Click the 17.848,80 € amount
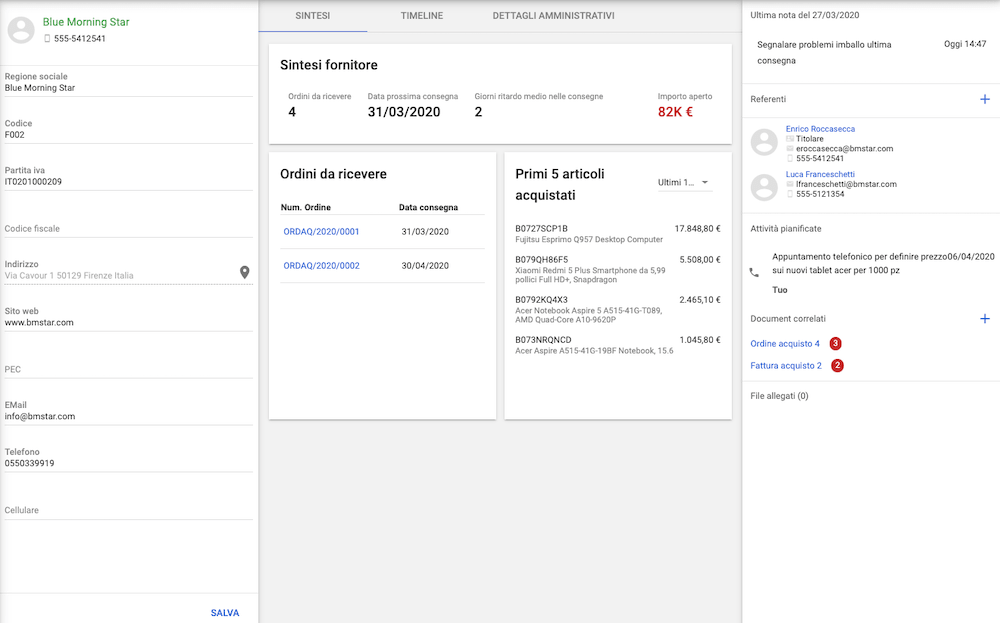 click(698, 228)
